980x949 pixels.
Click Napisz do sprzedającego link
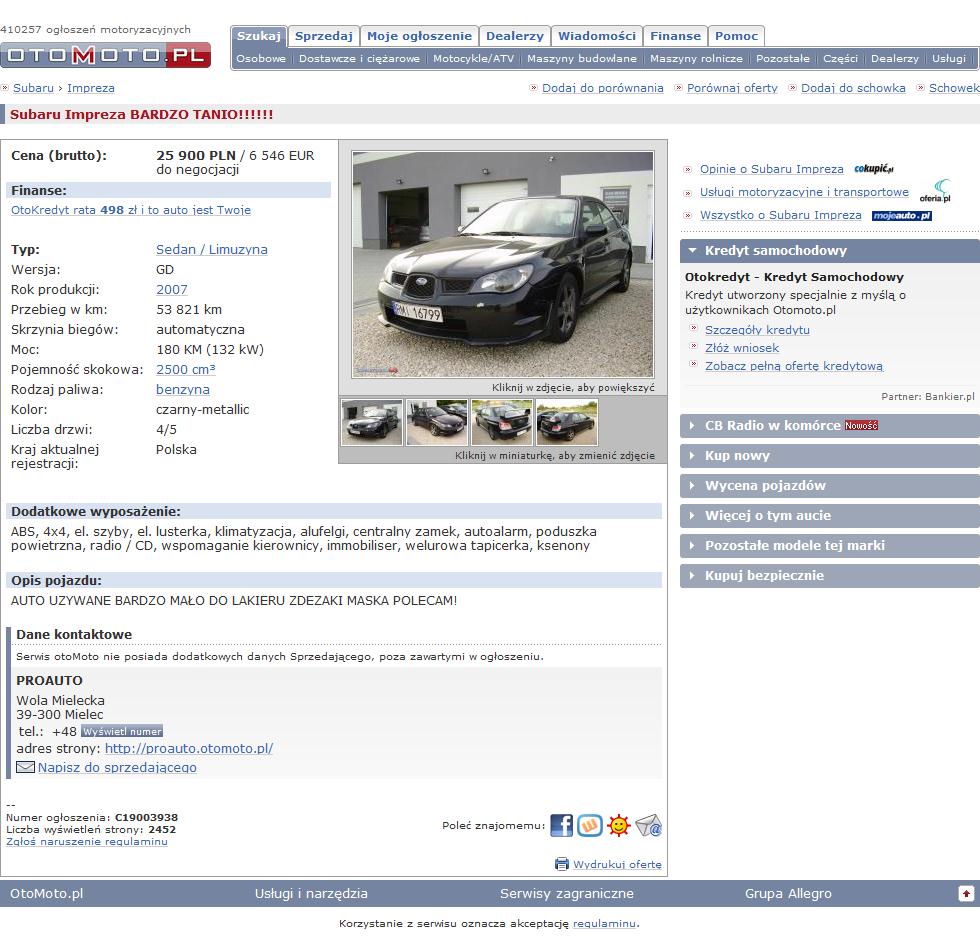click(117, 767)
